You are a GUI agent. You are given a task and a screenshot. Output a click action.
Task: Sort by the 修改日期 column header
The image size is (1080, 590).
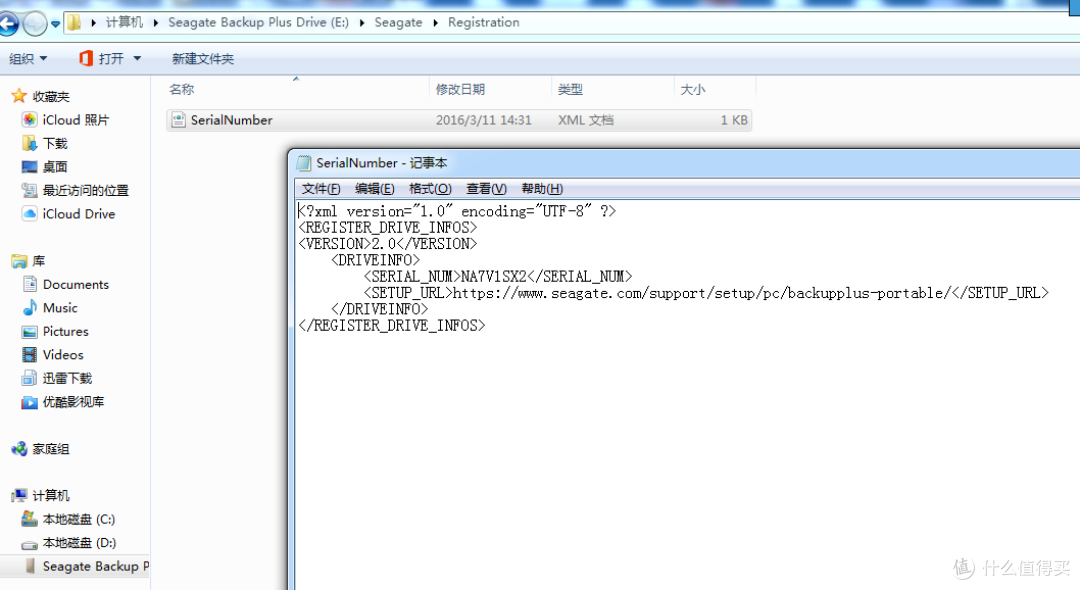click(x=460, y=89)
